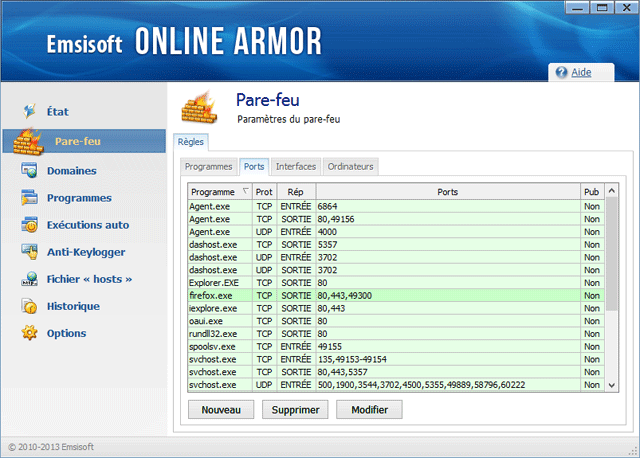Switch to the Interfaces tab

coord(296,167)
